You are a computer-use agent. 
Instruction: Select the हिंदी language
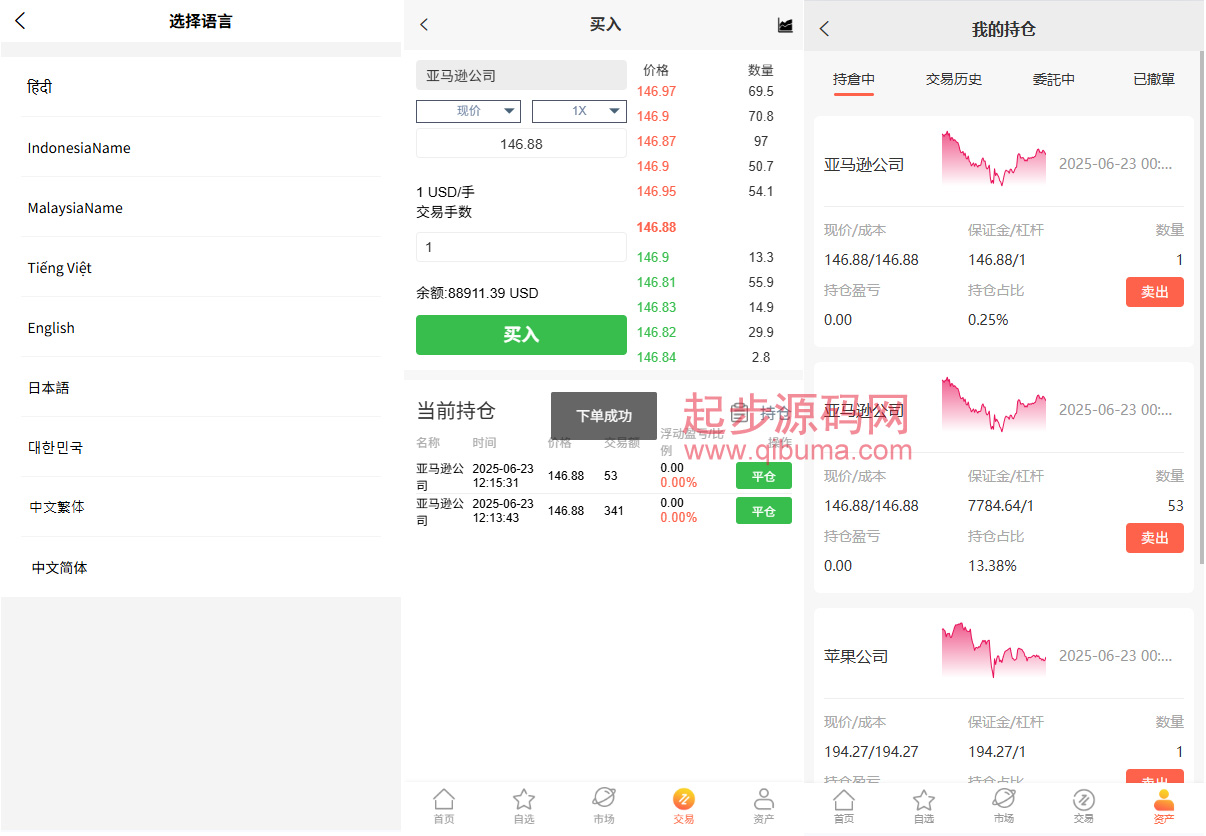[x=201, y=87]
